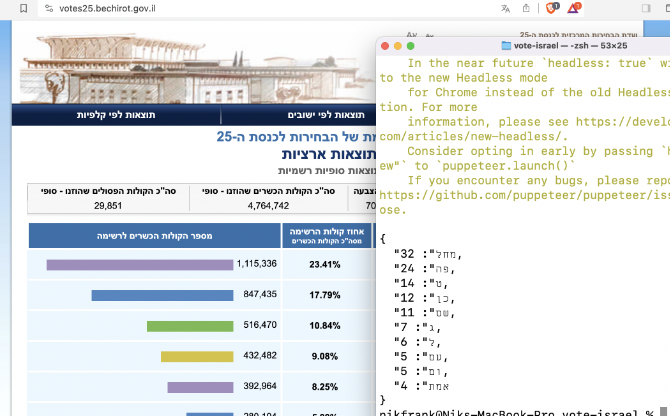Click the blue bar for 847,435 votes
Viewport: 670px width, 416px height.
[x=162, y=295]
